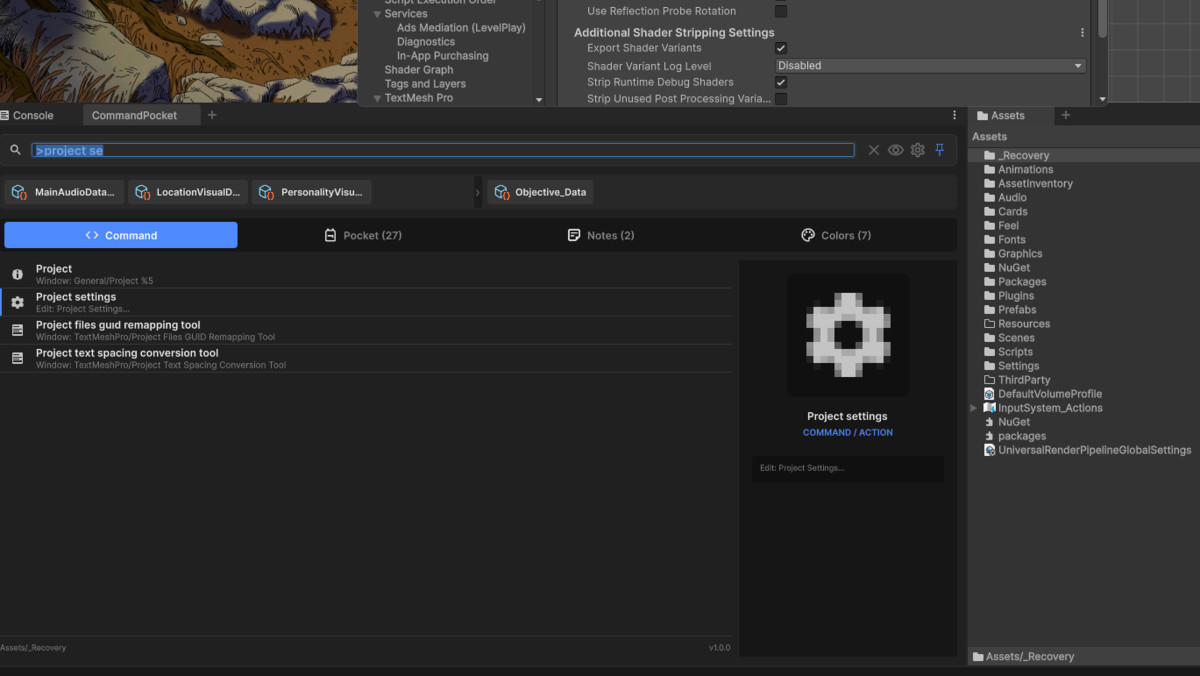This screenshot has height=676, width=1200.
Task: Open the MainAudioData pocket asset
Action: [64, 192]
